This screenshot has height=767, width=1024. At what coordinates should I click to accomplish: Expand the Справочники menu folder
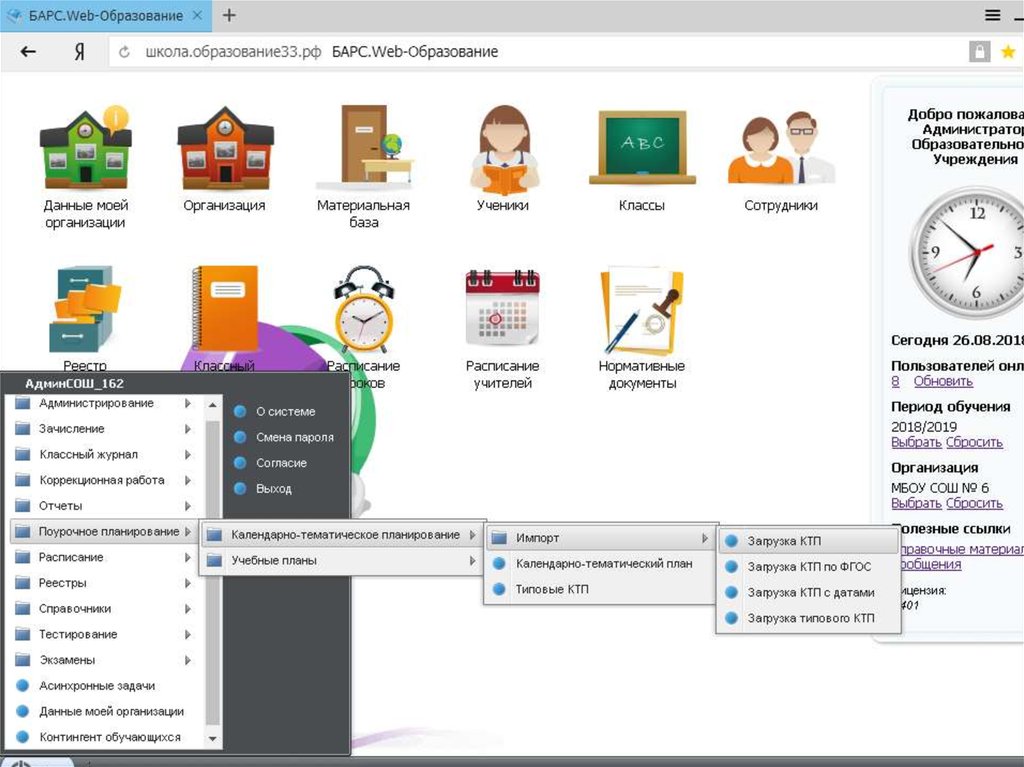(75, 609)
